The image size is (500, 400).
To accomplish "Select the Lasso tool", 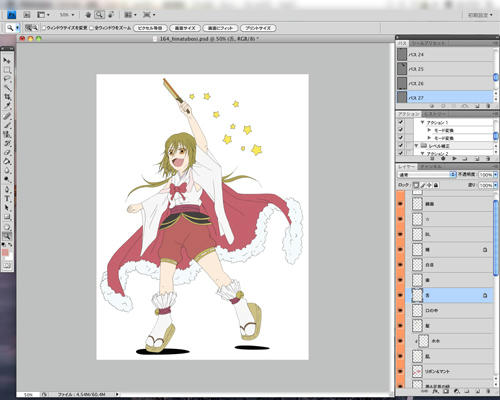I will tap(7, 79).
